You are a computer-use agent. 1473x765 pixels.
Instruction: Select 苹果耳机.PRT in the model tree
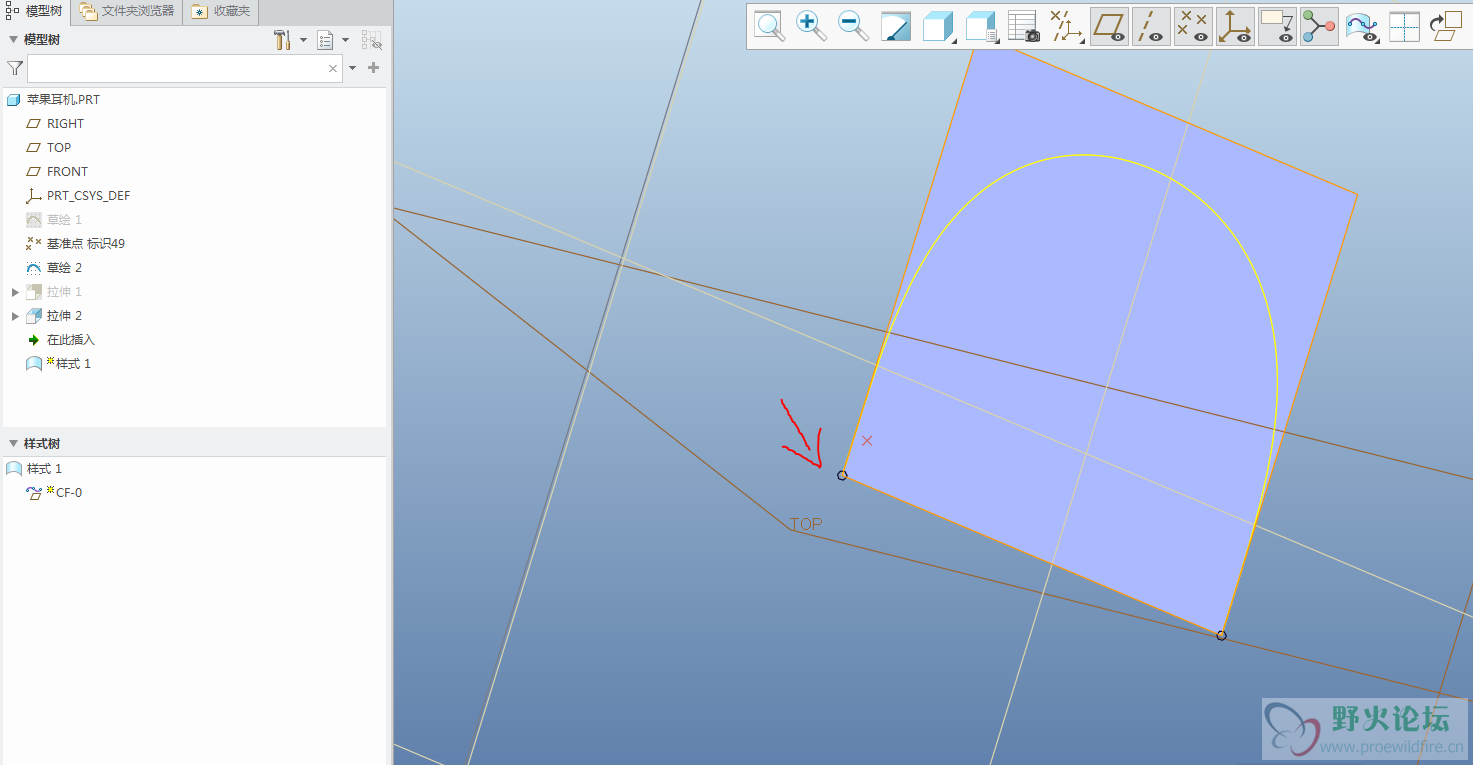pyautogui.click(x=63, y=100)
